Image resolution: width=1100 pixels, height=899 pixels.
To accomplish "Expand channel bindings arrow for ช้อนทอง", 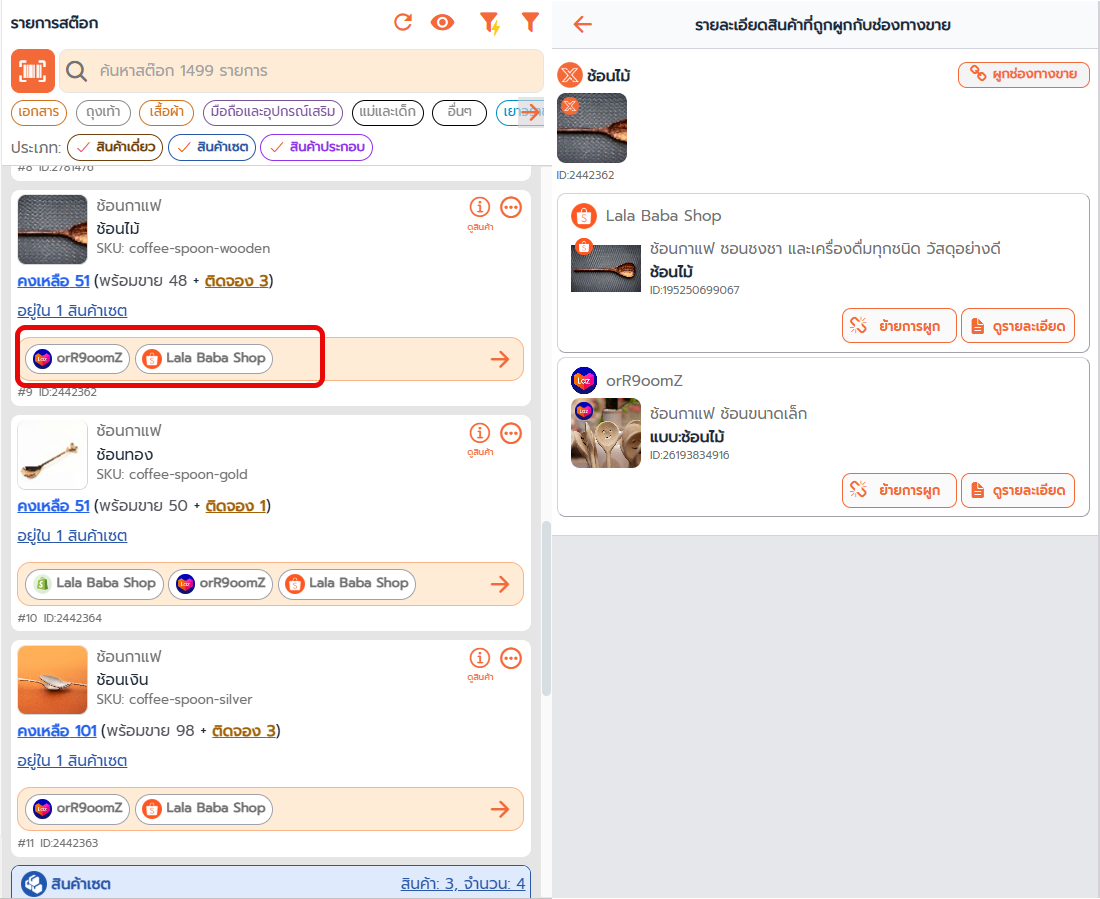I will (x=500, y=584).
